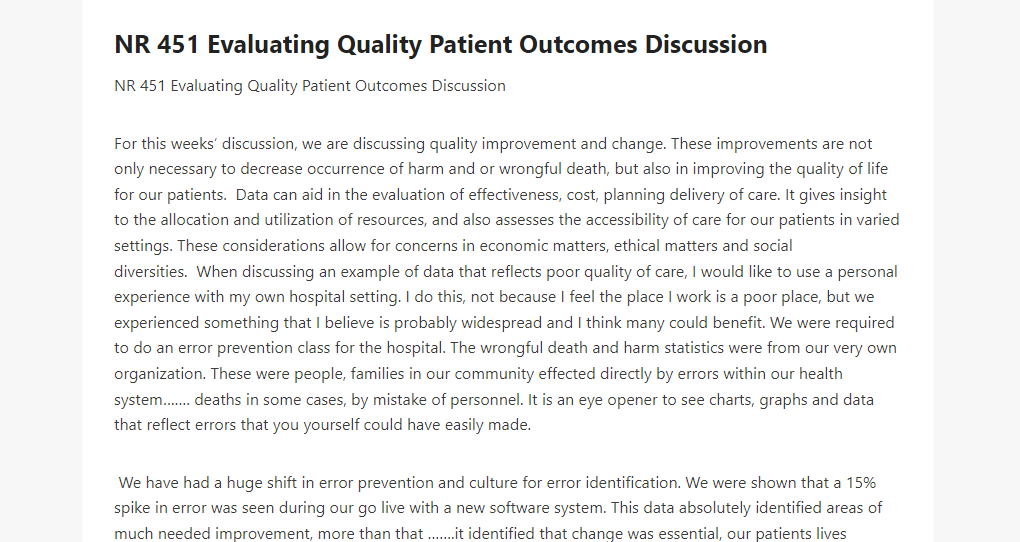Click the line starting "much needed improvement"
This screenshot has height=542, width=1020.
(480, 534)
